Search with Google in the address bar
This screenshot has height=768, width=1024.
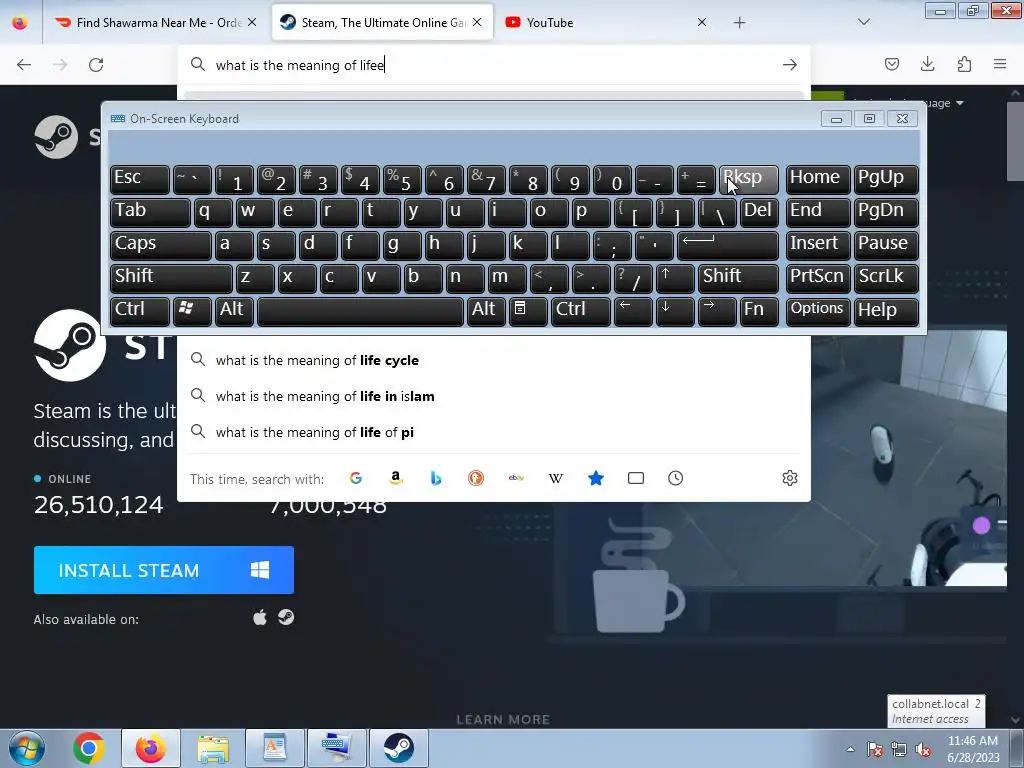point(356,478)
